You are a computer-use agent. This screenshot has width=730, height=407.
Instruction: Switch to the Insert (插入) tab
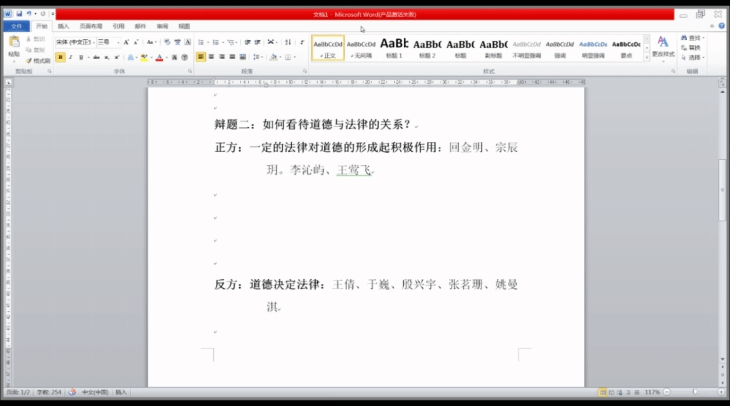[x=64, y=26]
